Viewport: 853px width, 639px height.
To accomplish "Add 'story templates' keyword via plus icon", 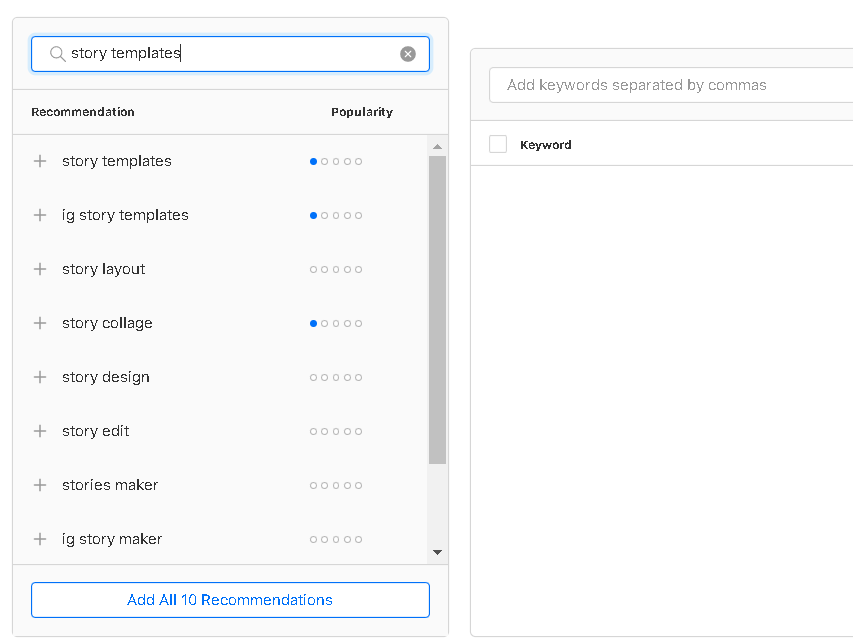I will (40, 161).
